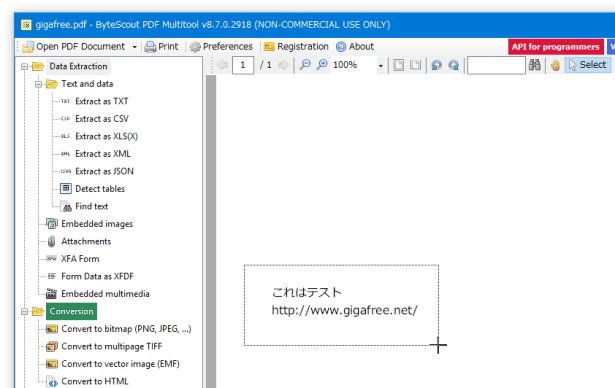The width and height of the screenshot is (615, 388).
Task: Select Extract as CSV item
Action: (x=102, y=119)
